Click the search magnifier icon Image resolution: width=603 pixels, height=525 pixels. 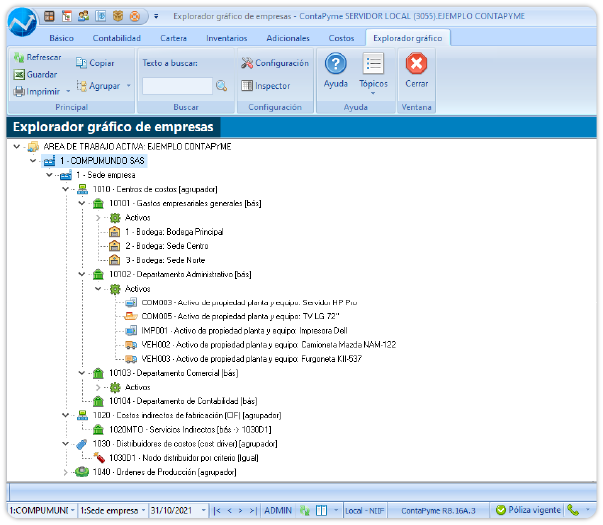(222, 86)
